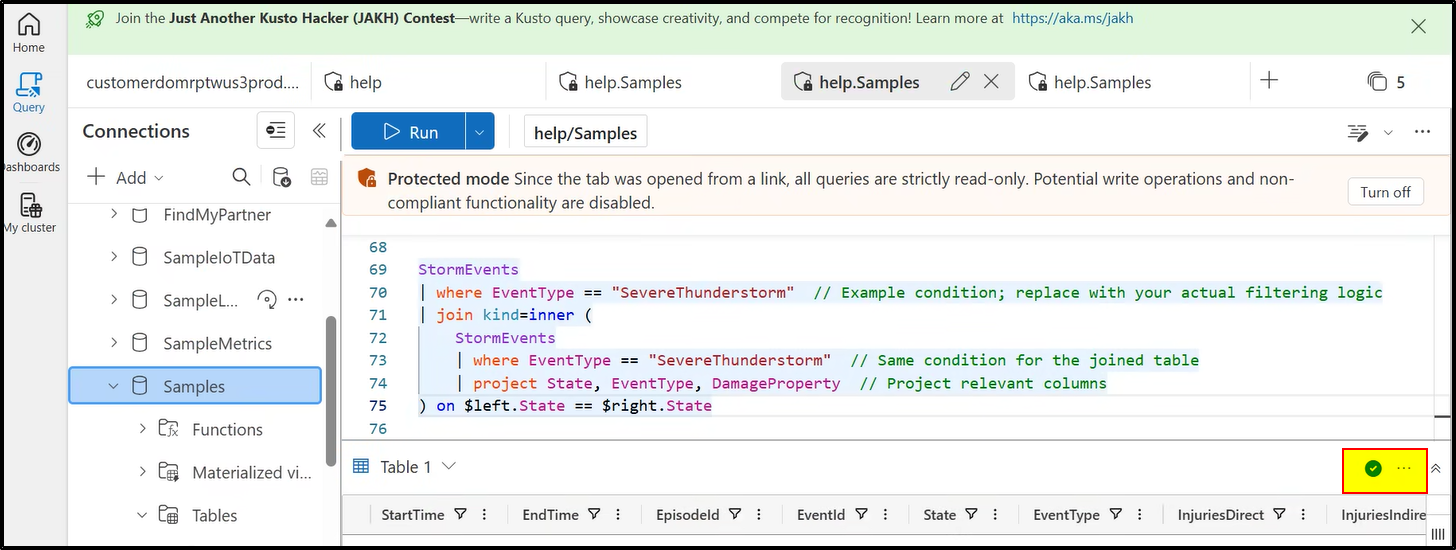Rename active help.Samples tab with pencil
This screenshot has width=1456, height=550.
coord(960,82)
